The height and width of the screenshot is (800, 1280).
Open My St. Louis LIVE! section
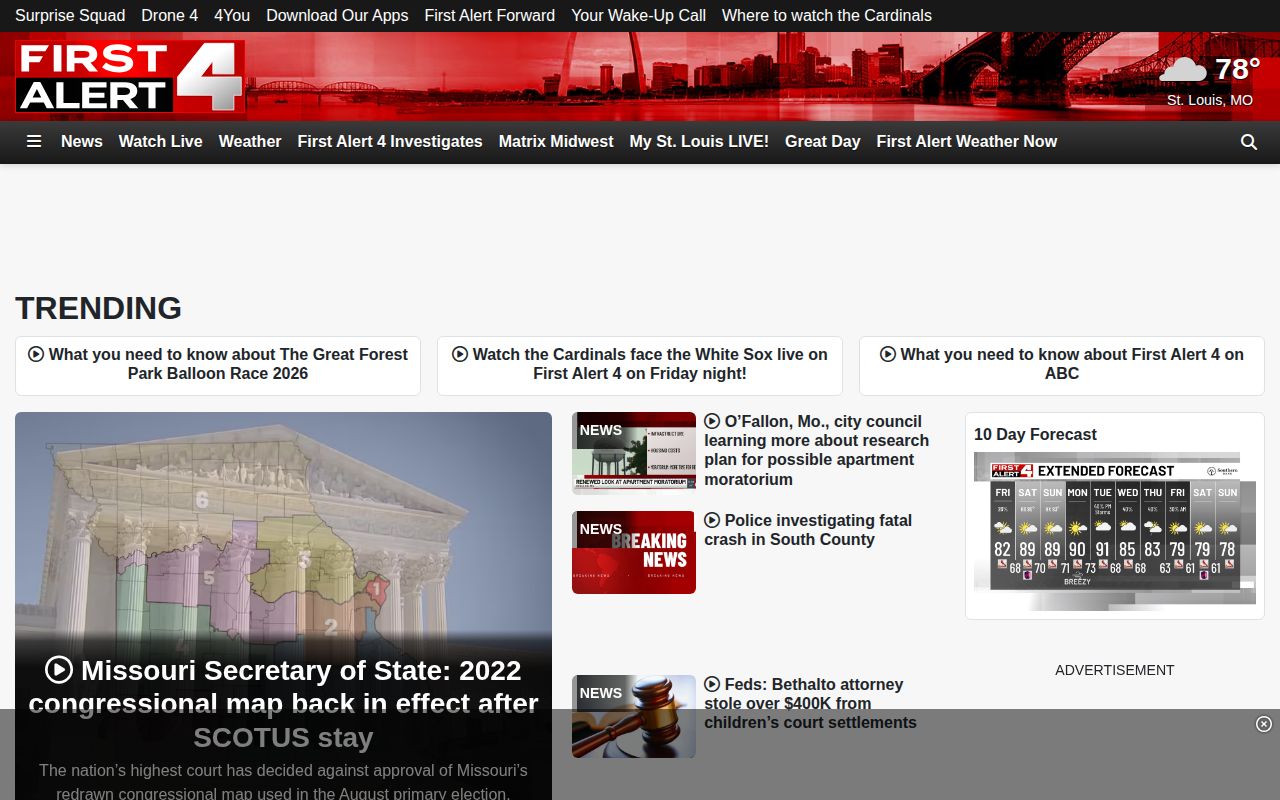[699, 141]
